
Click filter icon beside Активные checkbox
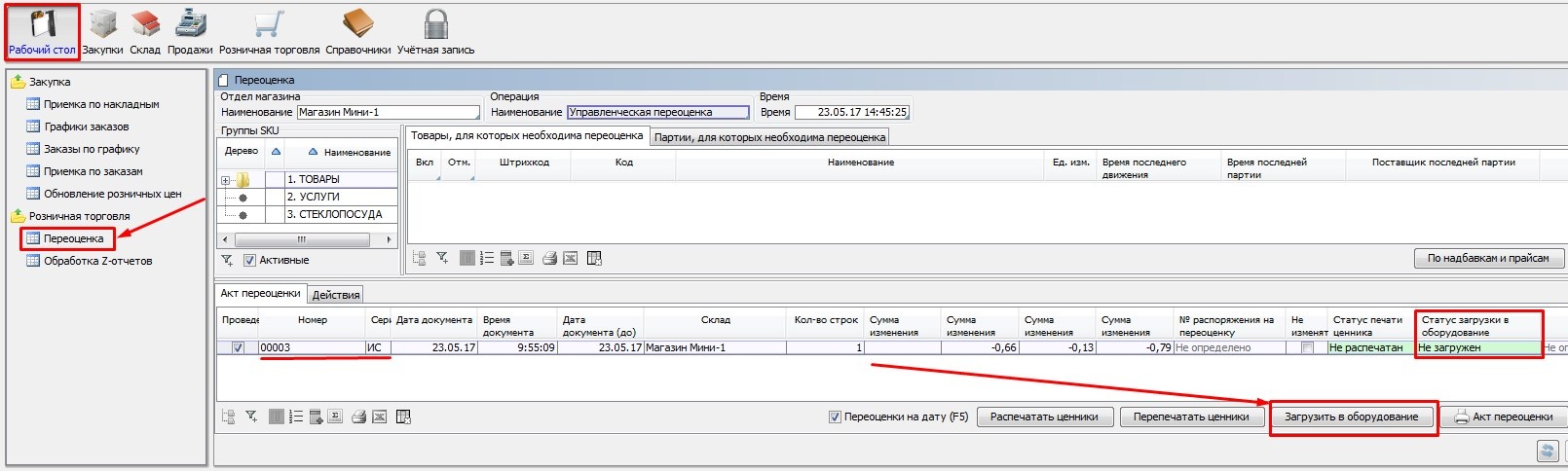click(x=227, y=260)
